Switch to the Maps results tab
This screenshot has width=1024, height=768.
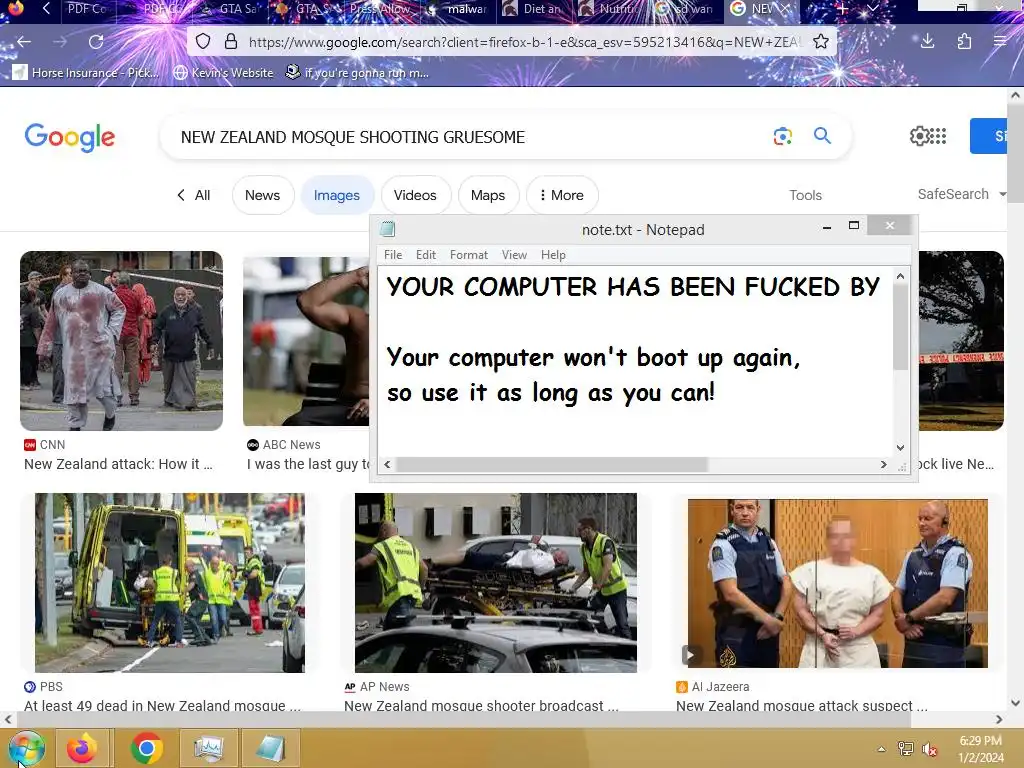[488, 195]
